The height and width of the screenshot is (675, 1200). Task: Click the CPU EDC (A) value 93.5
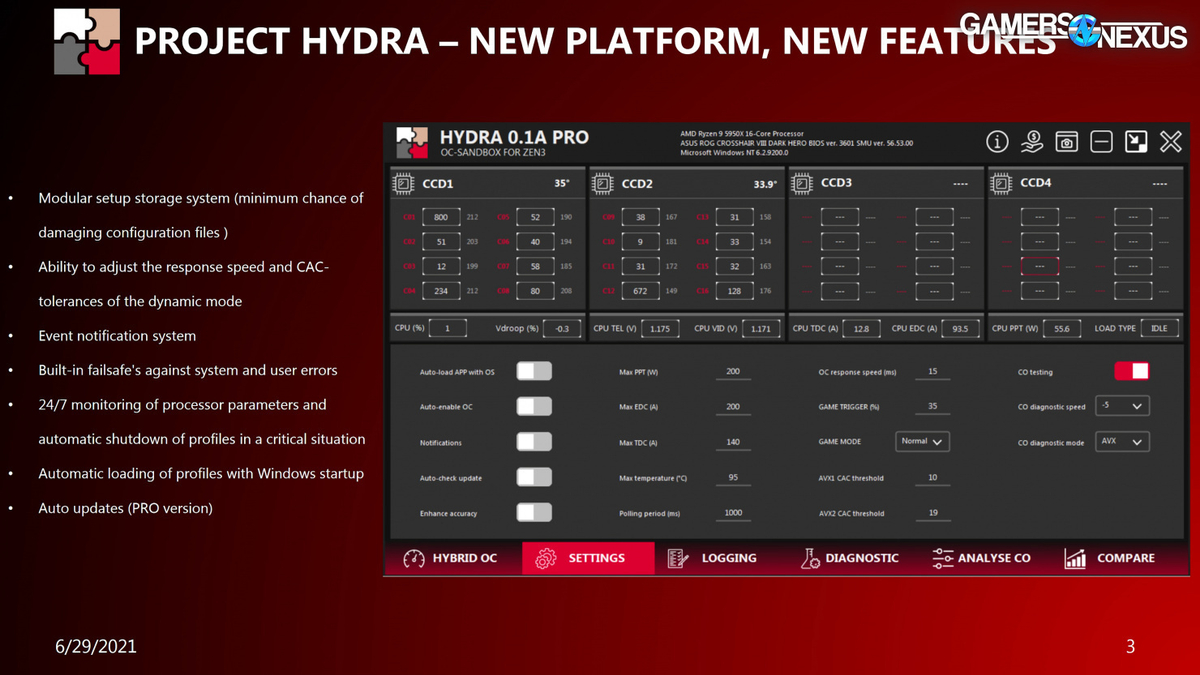[962, 328]
